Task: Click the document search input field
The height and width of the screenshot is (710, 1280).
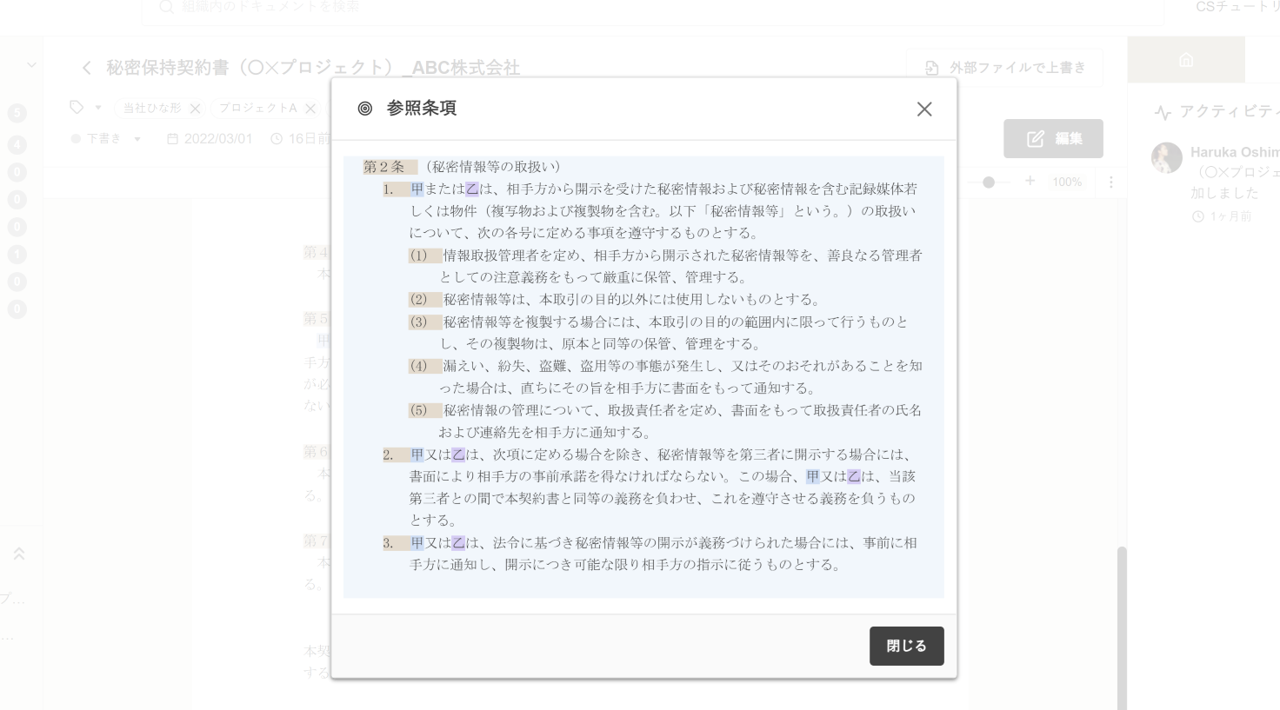Action: coord(650,8)
